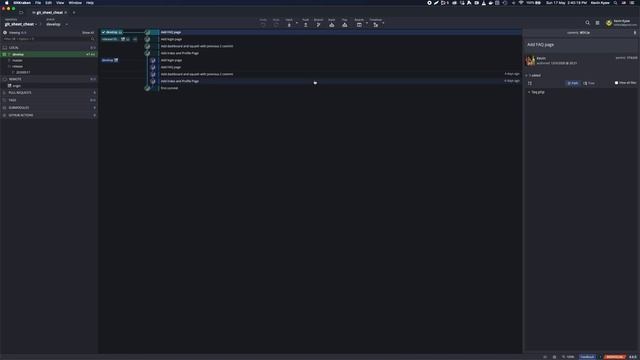
Task: Open the View menu
Action: (60, 3)
